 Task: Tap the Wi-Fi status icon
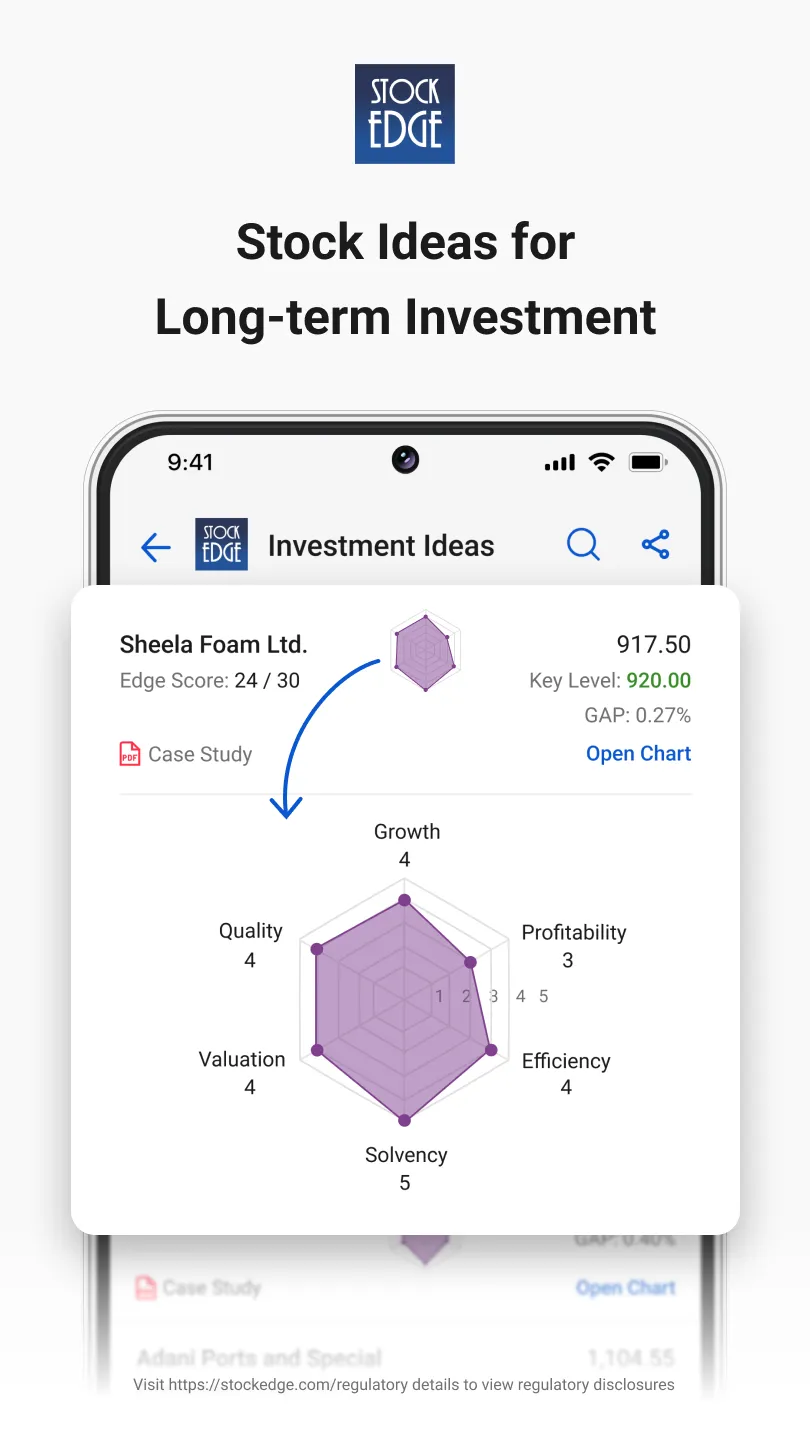click(601, 462)
